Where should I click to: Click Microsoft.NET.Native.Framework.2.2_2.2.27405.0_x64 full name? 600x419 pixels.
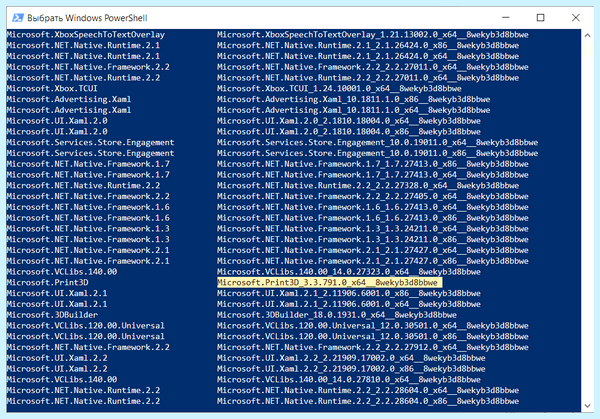pyautogui.click(x=373, y=196)
